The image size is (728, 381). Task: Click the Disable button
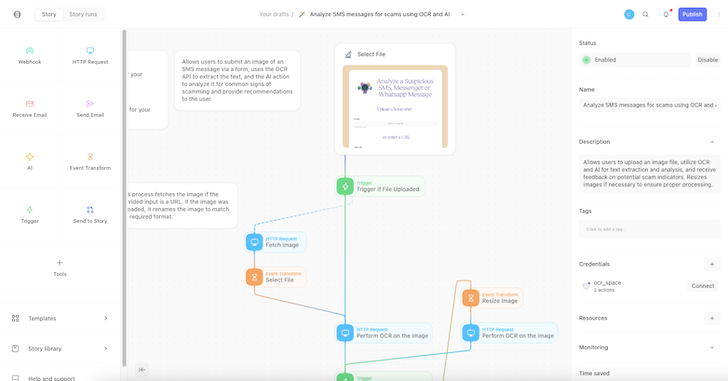(x=708, y=60)
